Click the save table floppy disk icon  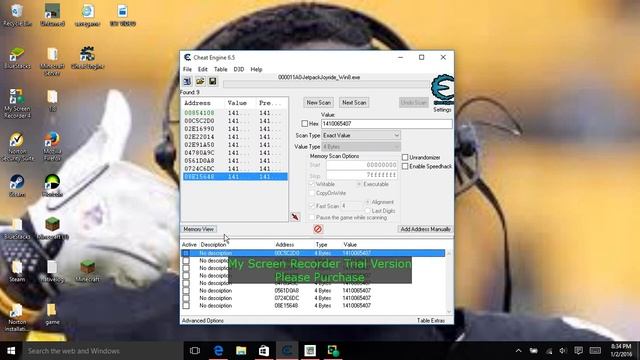point(213,81)
